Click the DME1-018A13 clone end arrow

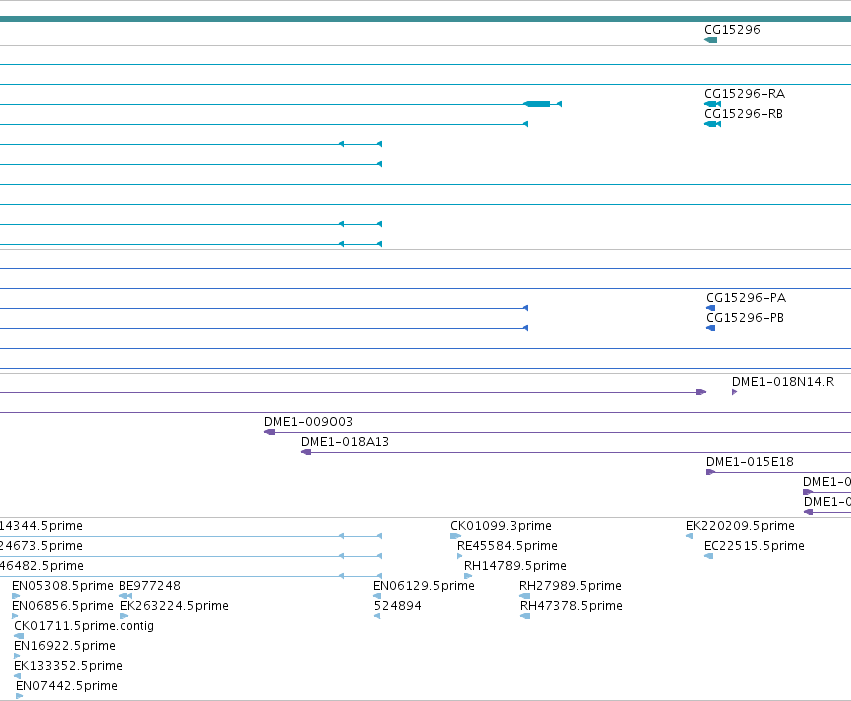click(306, 453)
